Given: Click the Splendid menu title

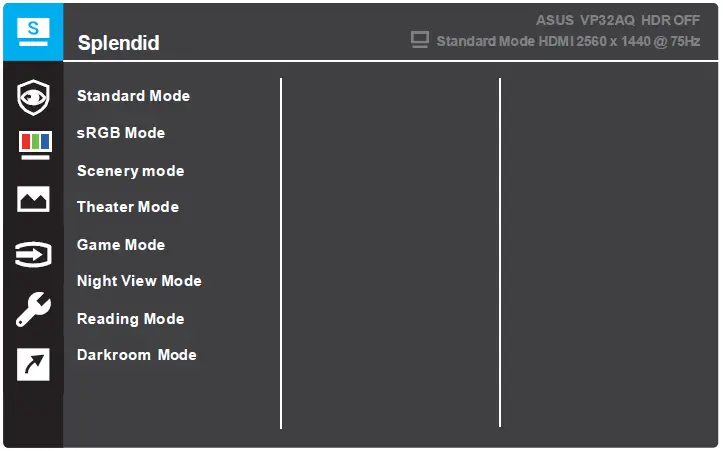Looking at the screenshot, I should [118, 43].
